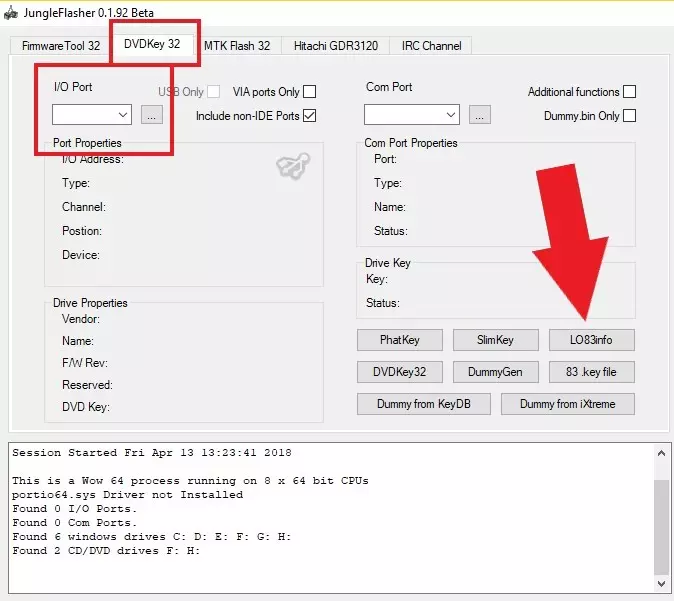This screenshot has height=601, width=674.
Task: Click the 83 .key file button
Action: click(x=591, y=372)
